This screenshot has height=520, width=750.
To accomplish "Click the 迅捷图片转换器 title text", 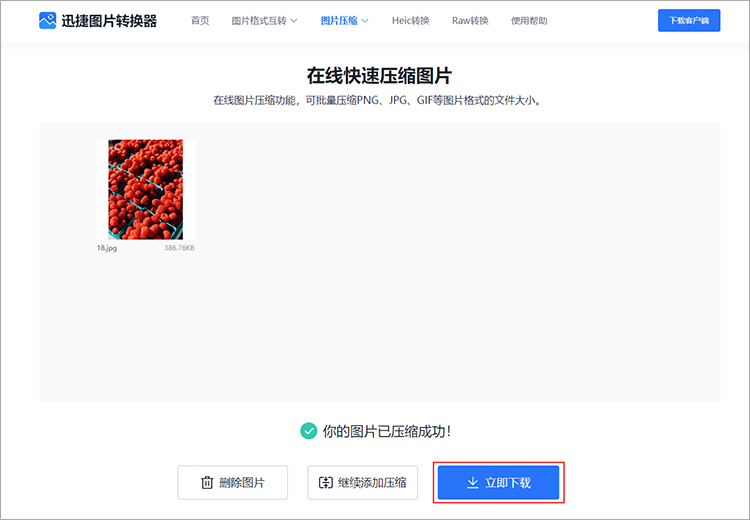I will click(x=109, y=21).
